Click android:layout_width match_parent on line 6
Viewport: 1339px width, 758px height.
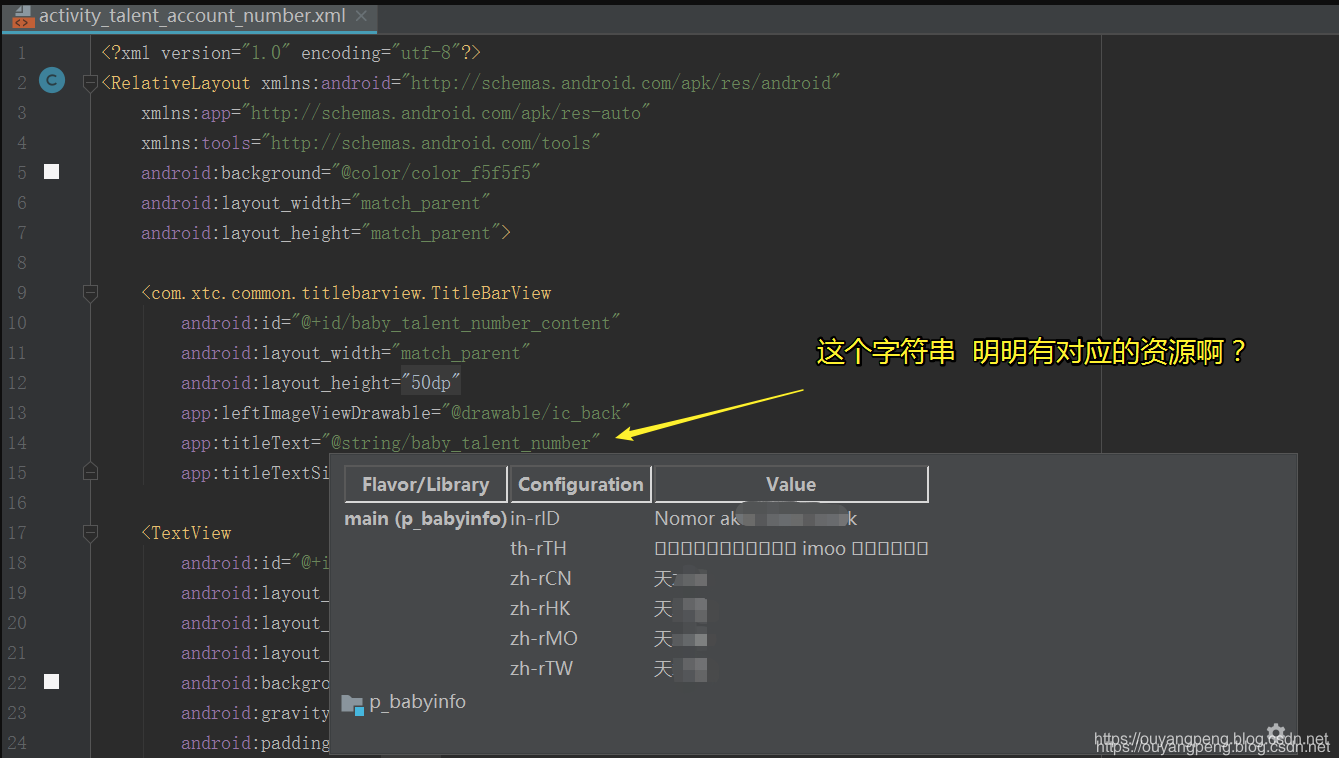click(x=316, y=202)
